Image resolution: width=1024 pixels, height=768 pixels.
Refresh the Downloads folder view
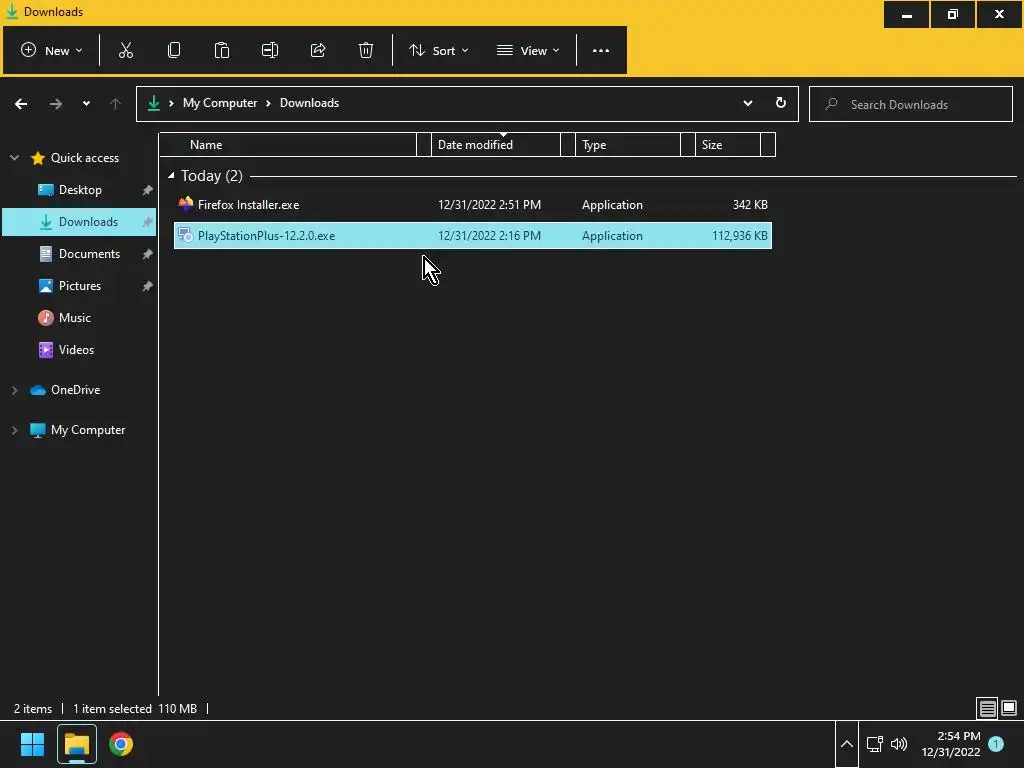780,103
